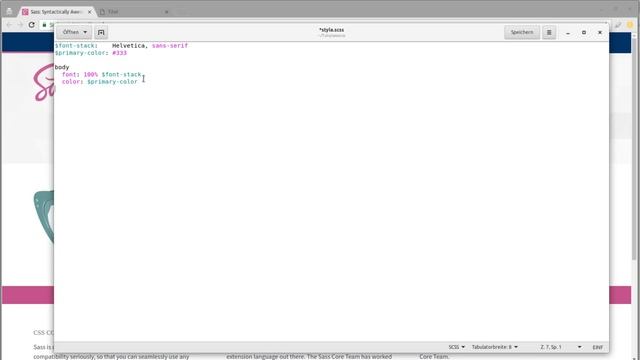Click the secure lock icon in address bar
Image resolution: width=640 pixels, height=360 pixels.
pos(44,25)
